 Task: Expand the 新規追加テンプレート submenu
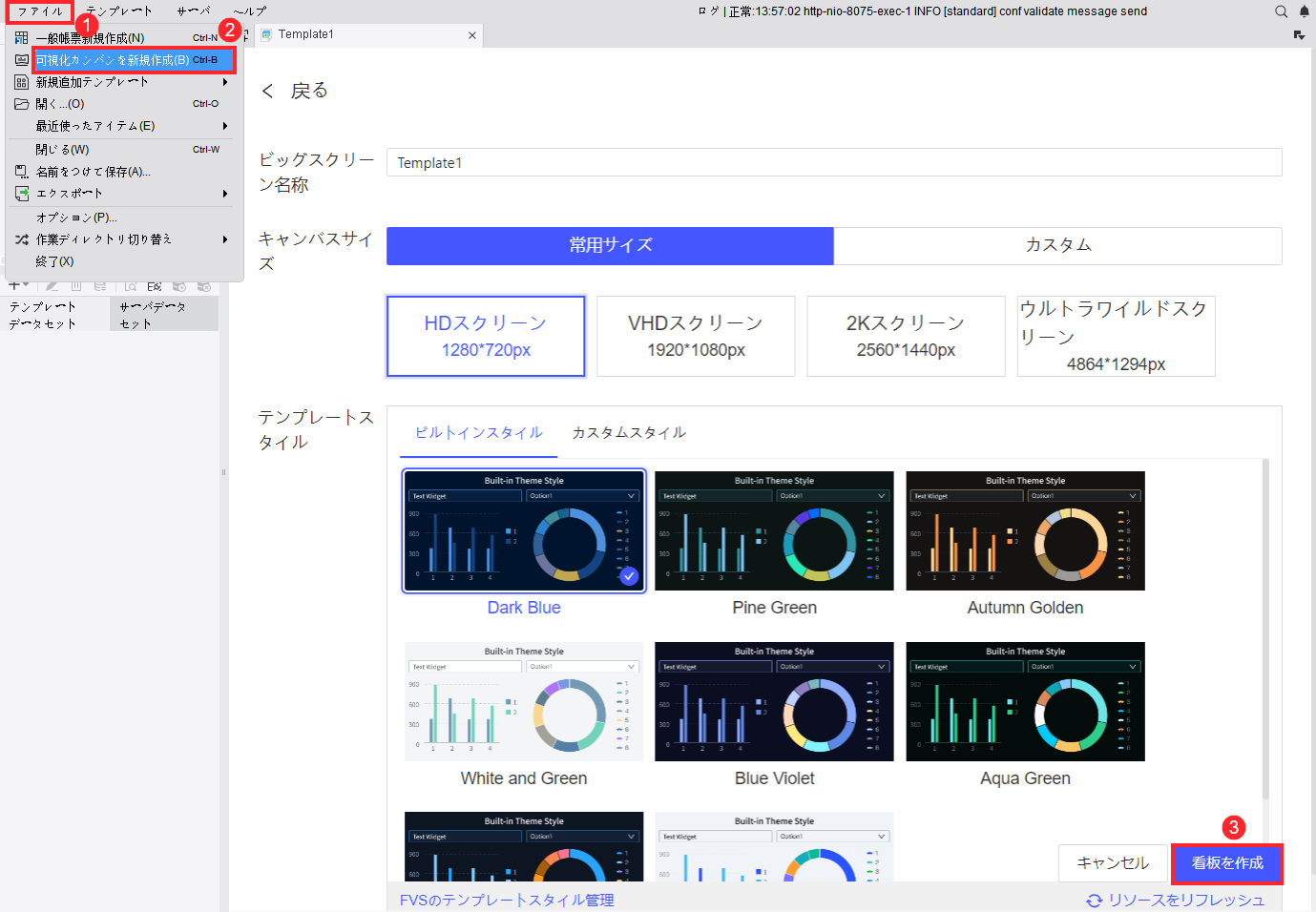(124, 82)
